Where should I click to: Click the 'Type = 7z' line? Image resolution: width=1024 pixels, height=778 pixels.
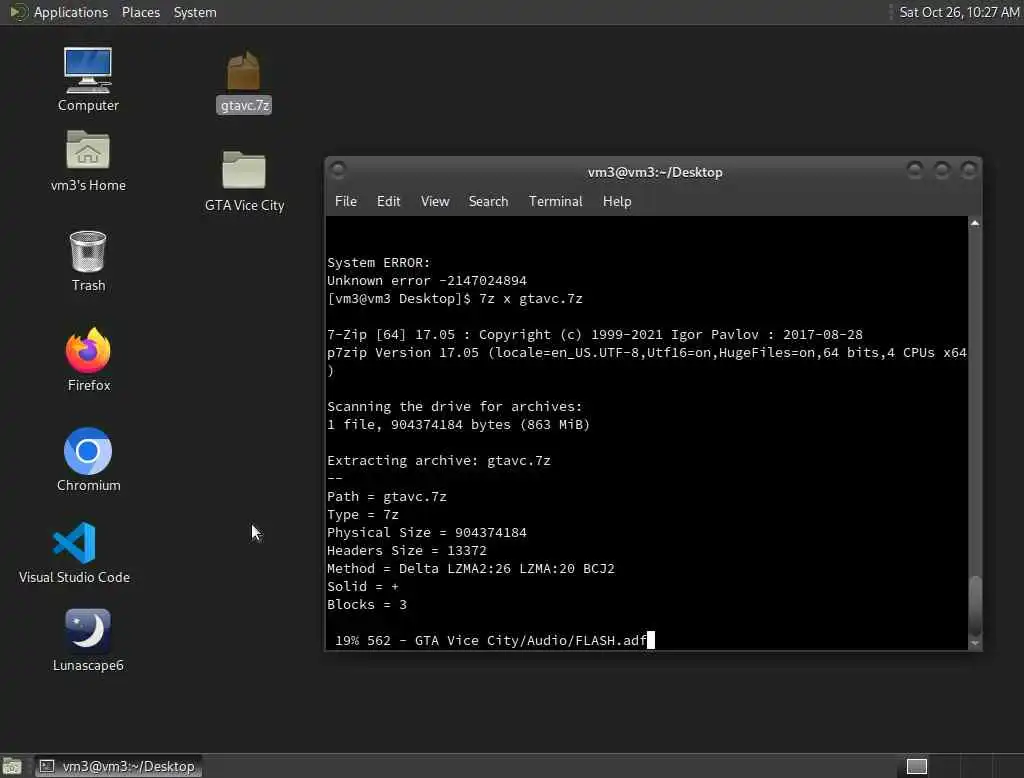(x=362, y=515)
